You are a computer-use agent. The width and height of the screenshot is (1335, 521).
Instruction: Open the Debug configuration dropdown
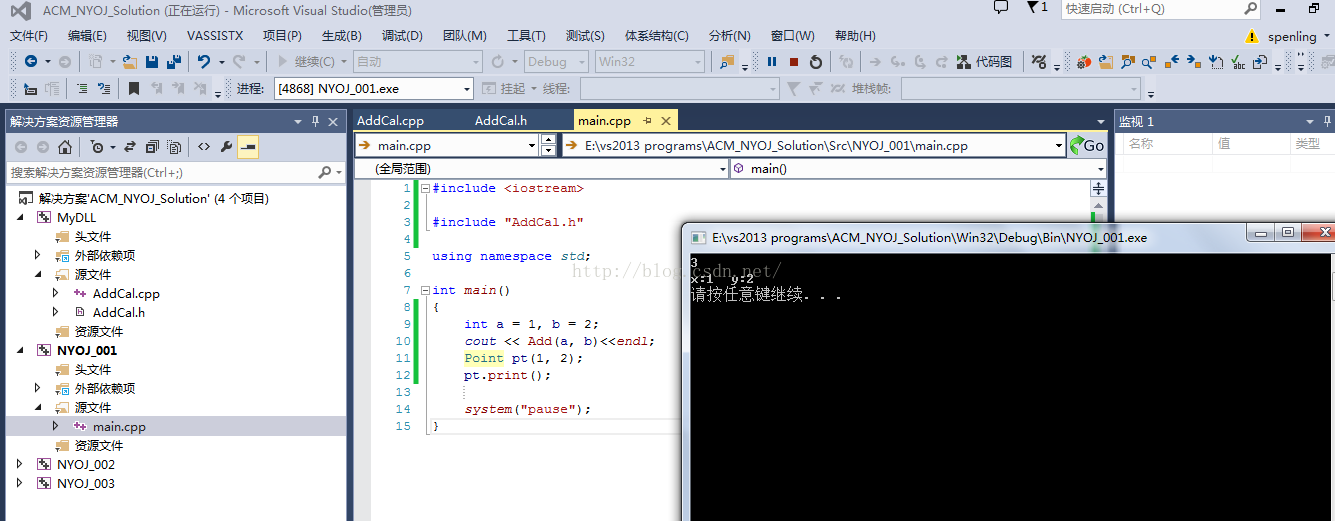556,62
